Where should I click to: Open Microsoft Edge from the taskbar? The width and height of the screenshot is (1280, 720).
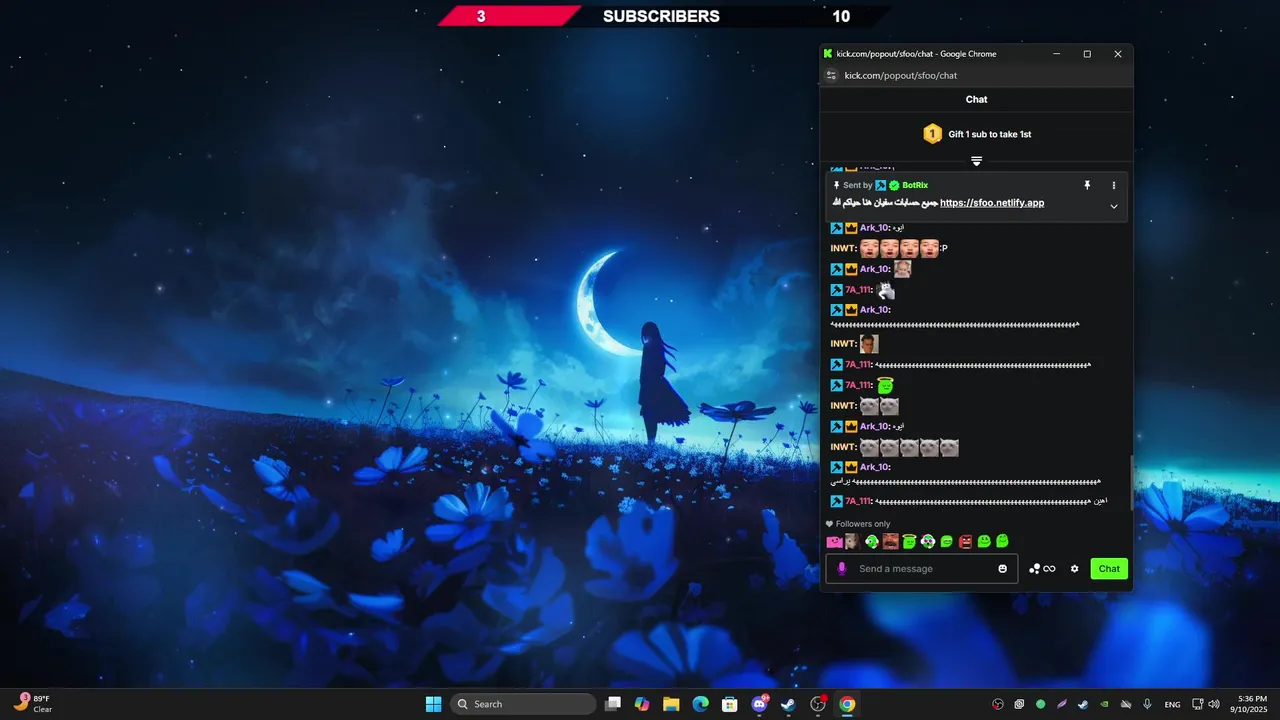[x=701, y=704]
